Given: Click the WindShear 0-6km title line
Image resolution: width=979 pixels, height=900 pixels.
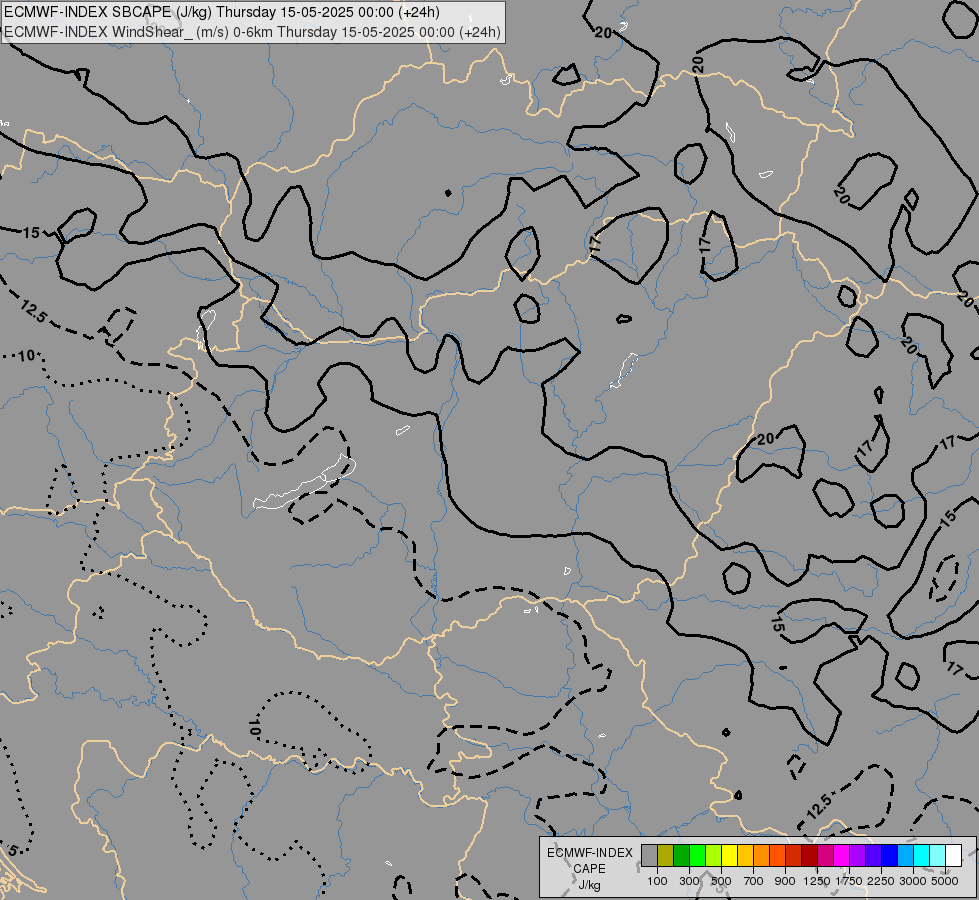Looking at the screenshot, I should 252,32.
